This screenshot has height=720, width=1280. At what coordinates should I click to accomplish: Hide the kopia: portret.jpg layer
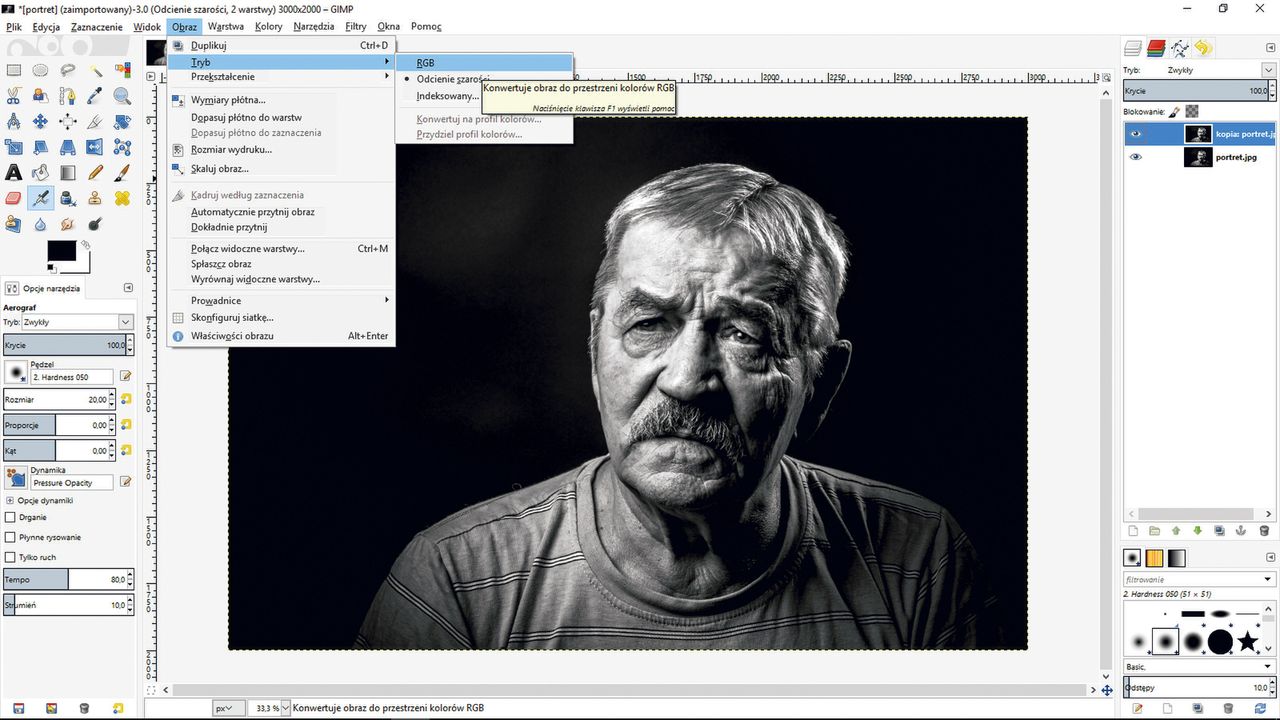(1135, 134)
